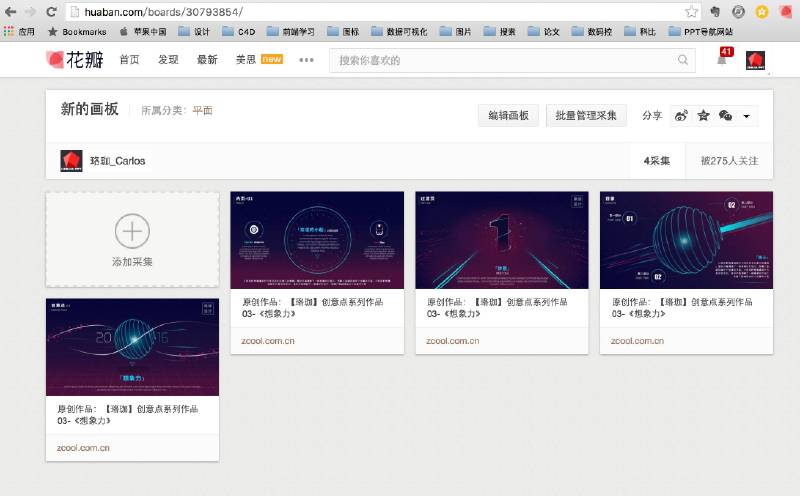Share to QQ Zone star icon
800x496 pixels.
click(704, 116)
